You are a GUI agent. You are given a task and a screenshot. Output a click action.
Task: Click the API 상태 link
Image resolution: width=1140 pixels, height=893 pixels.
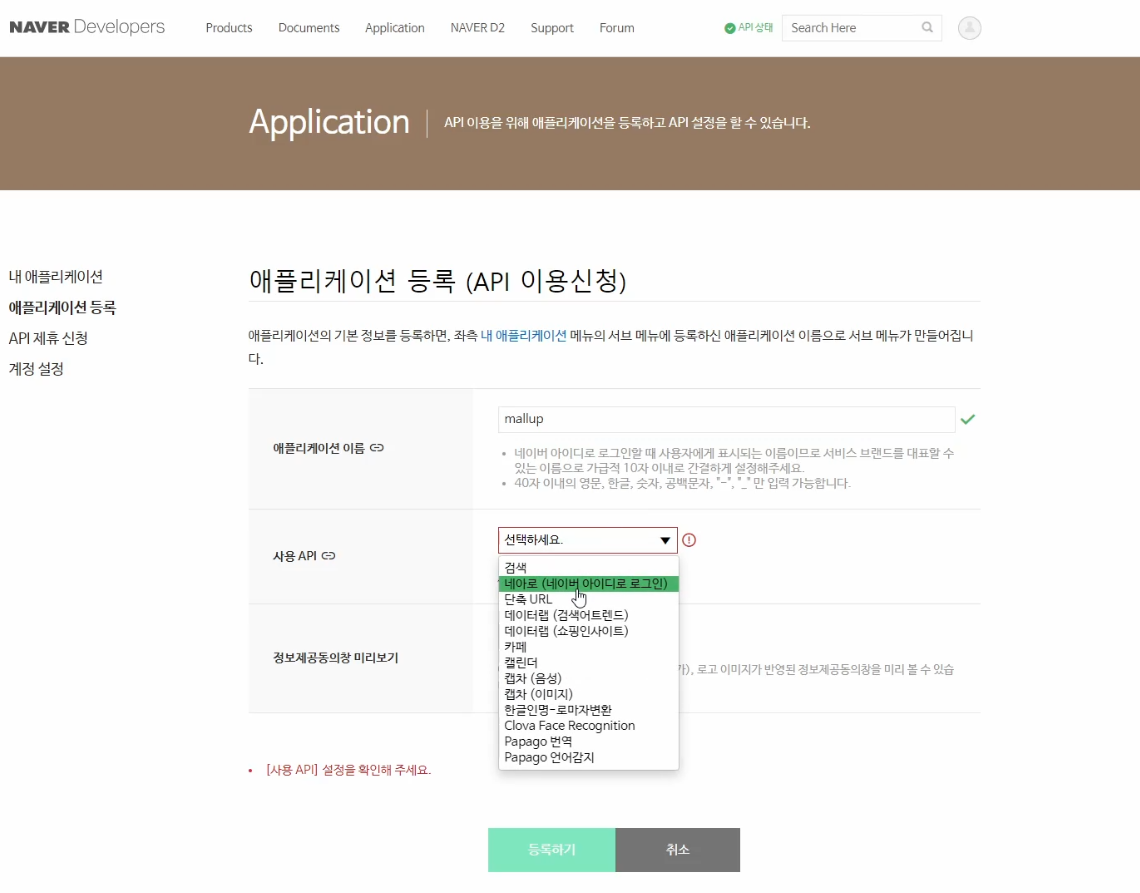(755, 28)
